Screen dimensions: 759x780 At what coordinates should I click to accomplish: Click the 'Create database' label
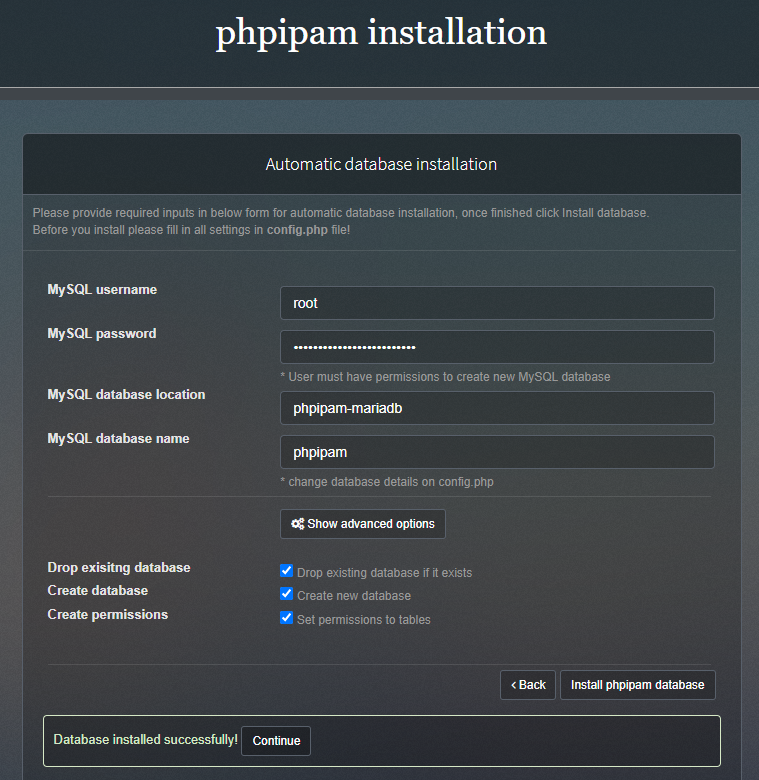click(x=97, y=590)
